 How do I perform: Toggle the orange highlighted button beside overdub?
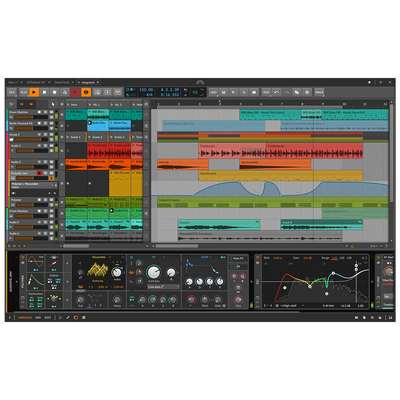tap(86, 92)
